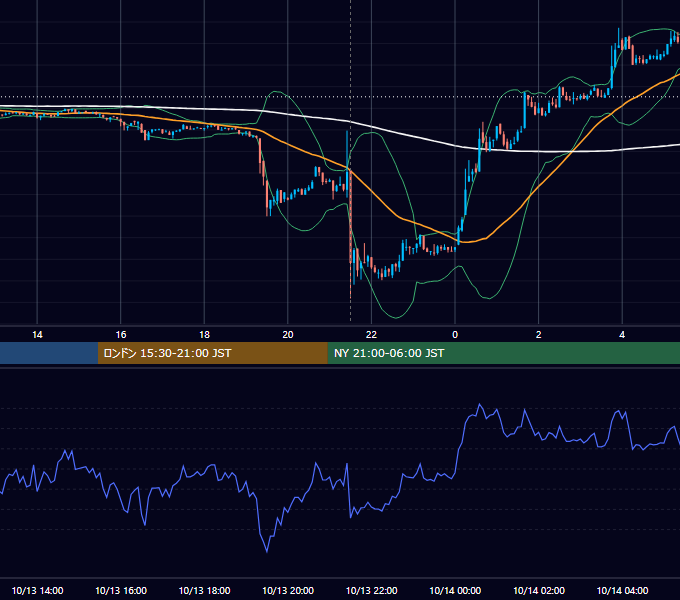Click the blue session bar before ロンドン

coord(49,353)
